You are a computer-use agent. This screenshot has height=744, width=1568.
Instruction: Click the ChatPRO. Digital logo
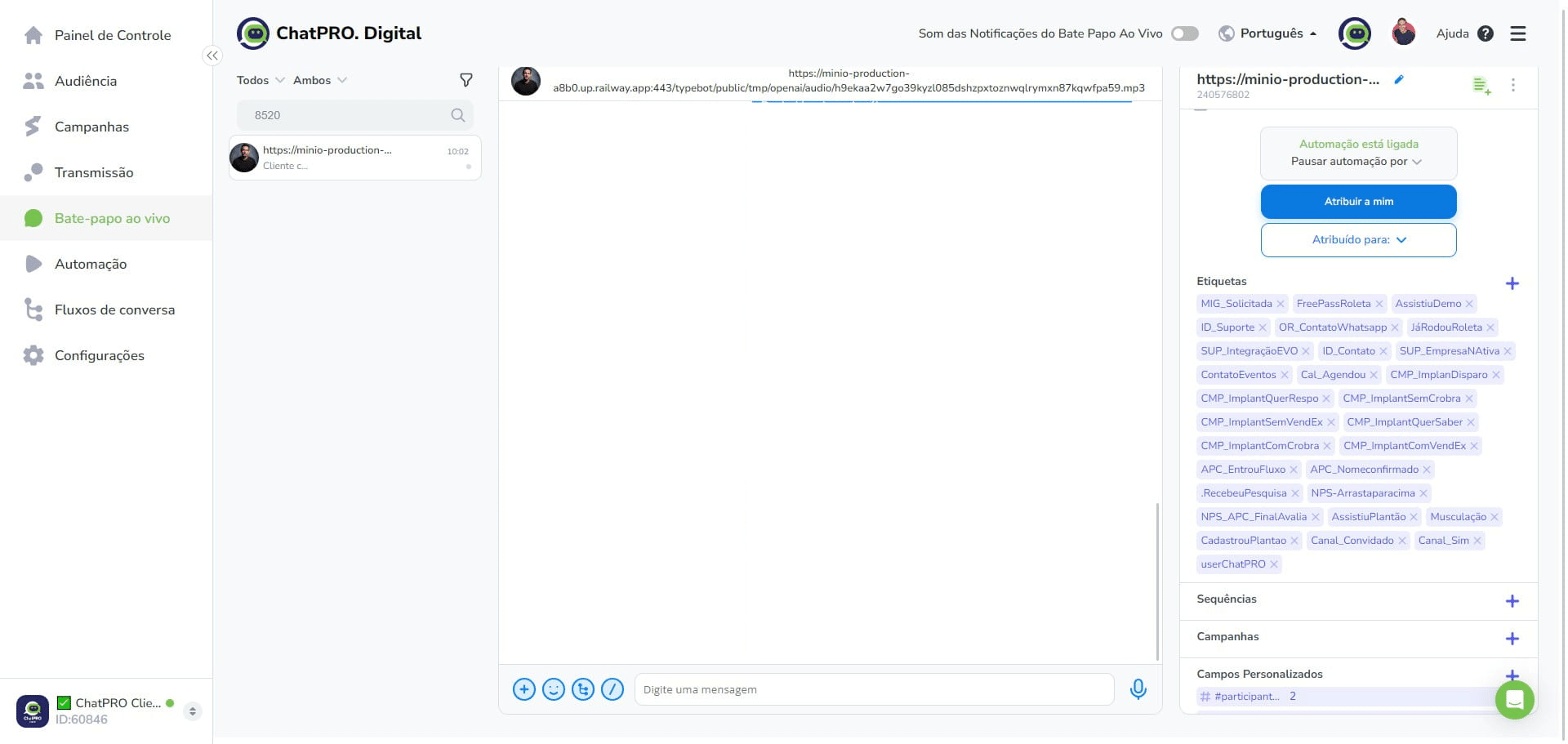[x=329, y=33]
